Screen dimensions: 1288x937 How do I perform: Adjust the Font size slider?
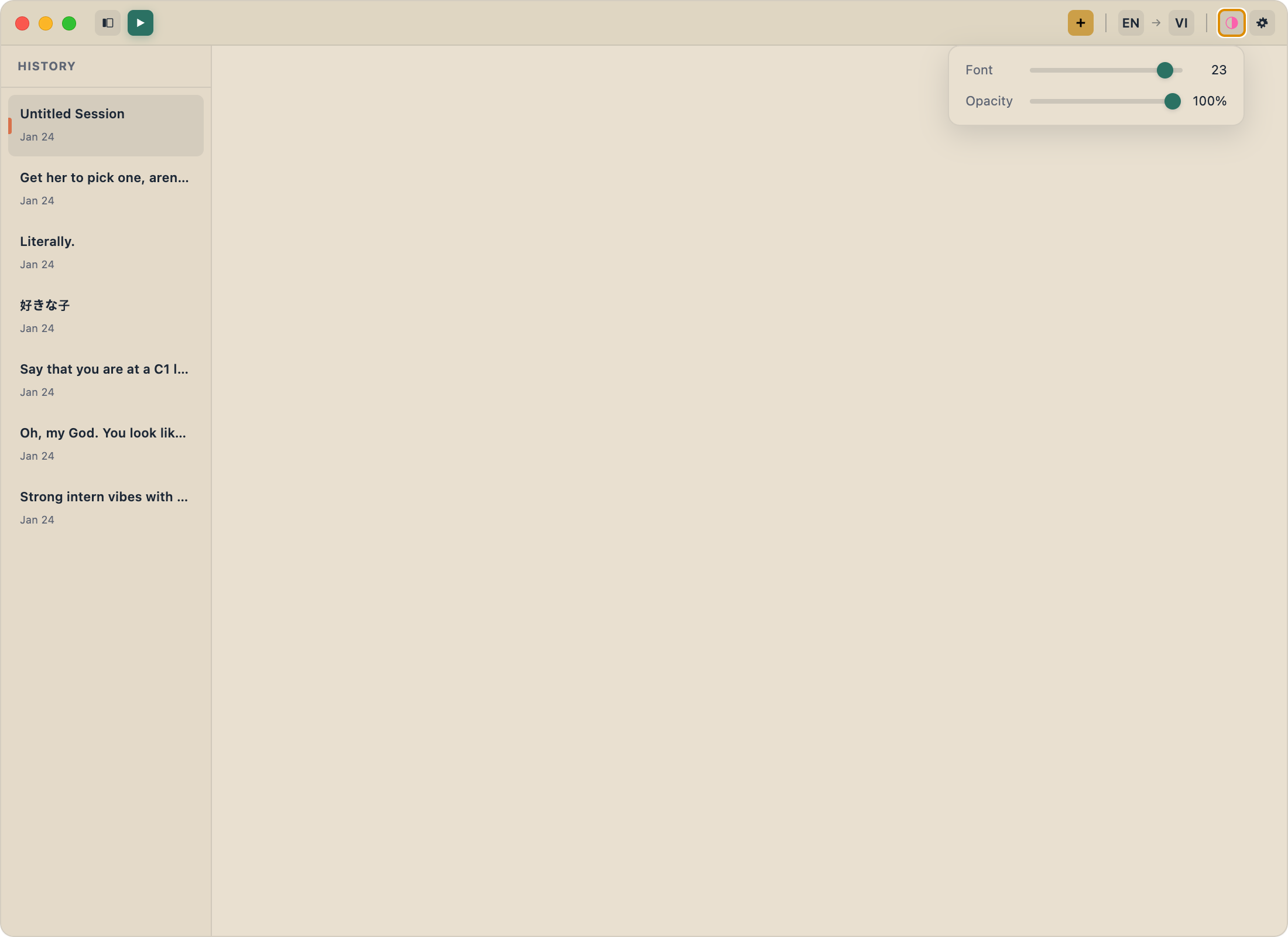point(1164,70)
